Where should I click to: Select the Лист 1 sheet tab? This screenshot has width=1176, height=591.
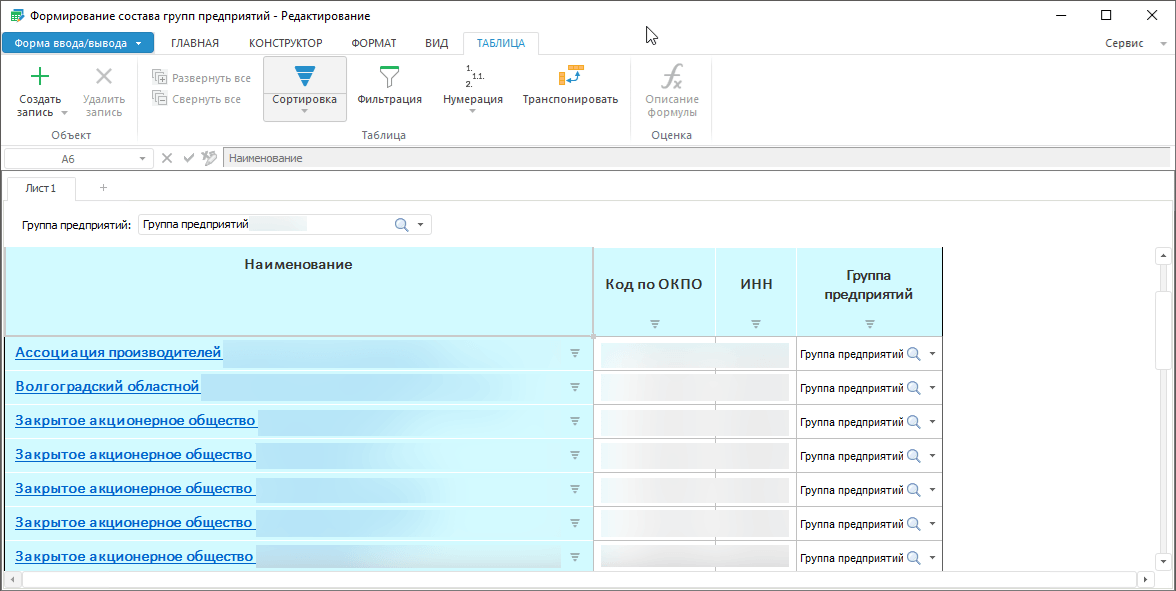click(41, 188)
